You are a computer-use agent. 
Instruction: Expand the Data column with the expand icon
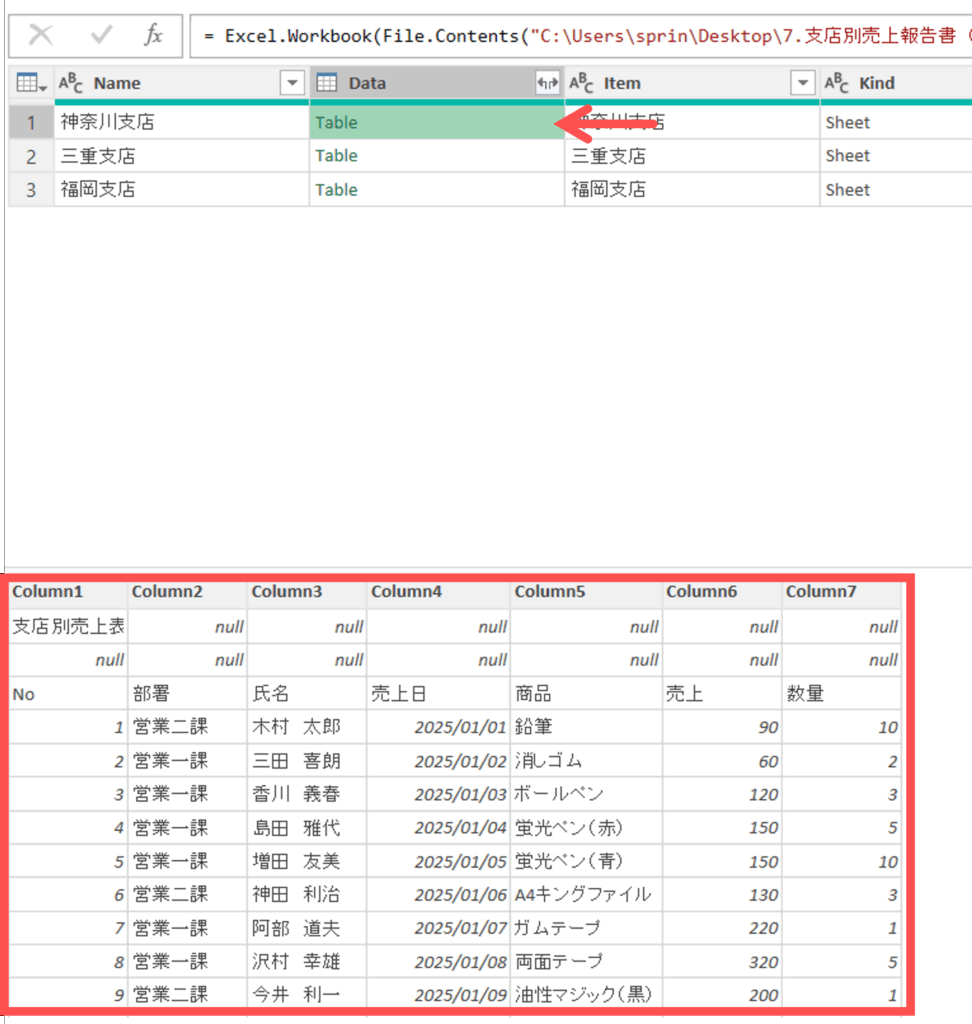(x=547, y=84)
